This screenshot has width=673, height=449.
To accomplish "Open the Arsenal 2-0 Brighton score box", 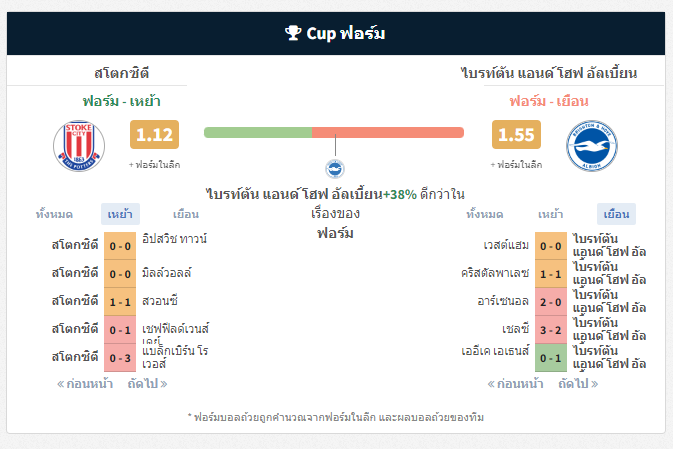I will [551, 302].
